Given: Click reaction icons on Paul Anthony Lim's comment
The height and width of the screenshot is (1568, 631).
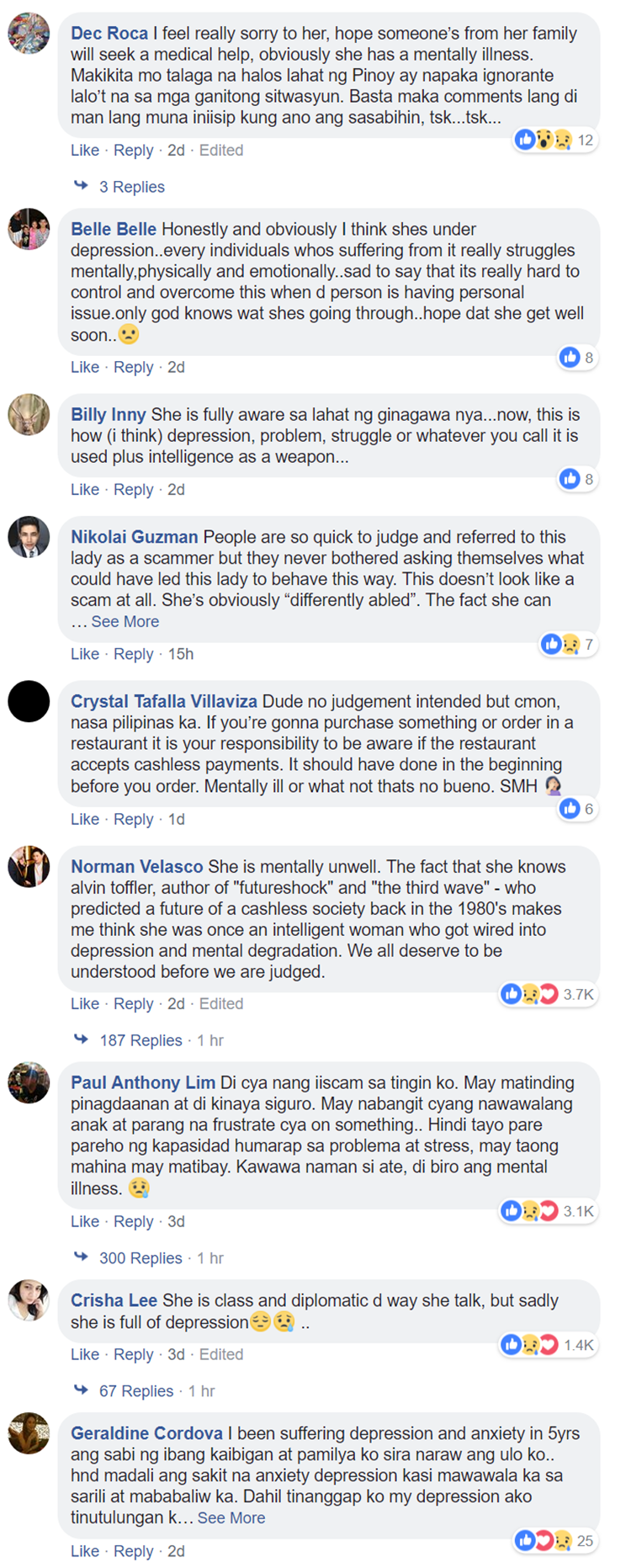Looking at the screenshot, I should click(x=530, y=1211).
